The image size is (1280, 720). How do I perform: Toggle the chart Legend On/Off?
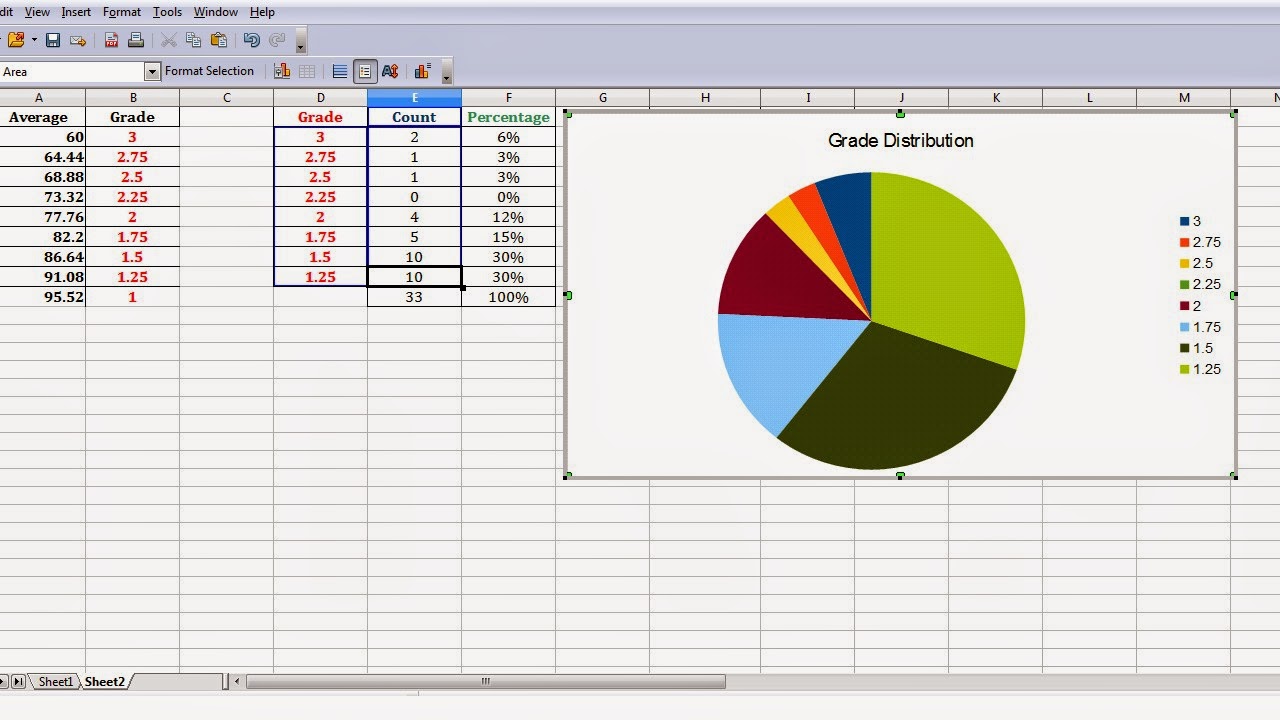(x=364, y=71)
